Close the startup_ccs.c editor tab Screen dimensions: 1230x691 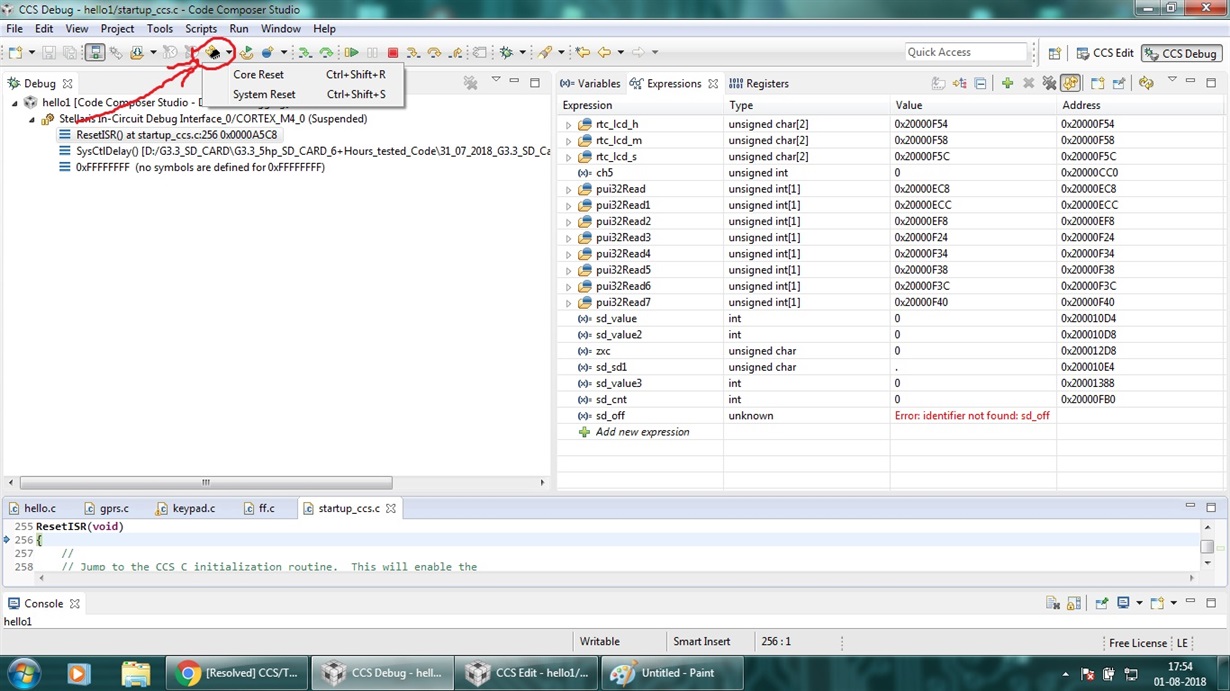pyautogui.click(x=391, y=508)
